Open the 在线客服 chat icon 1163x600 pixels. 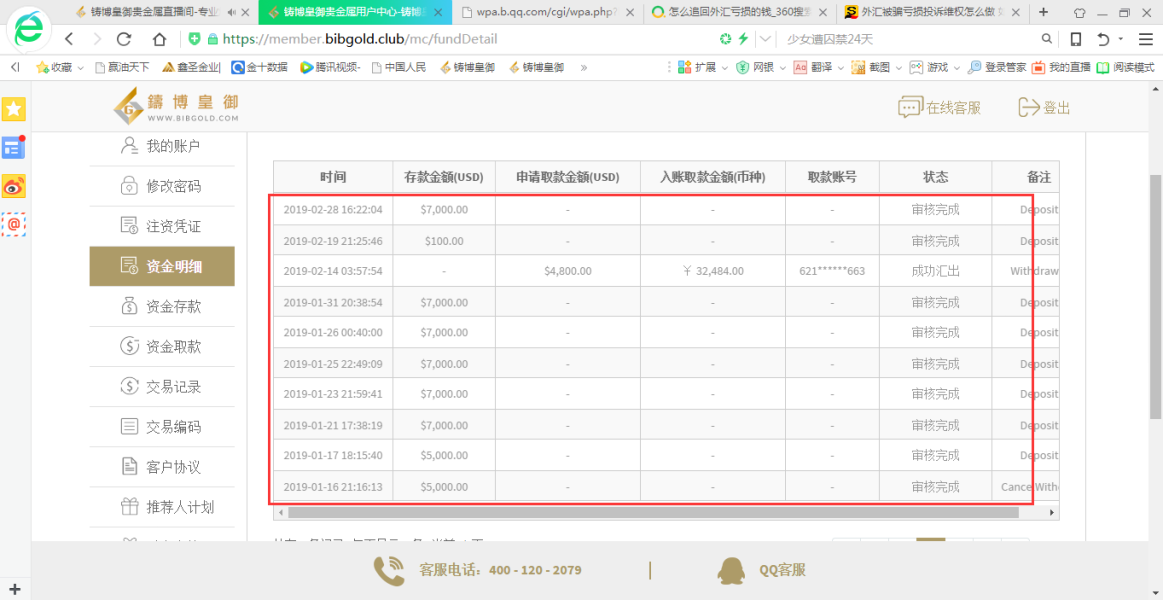coord(909,108)
